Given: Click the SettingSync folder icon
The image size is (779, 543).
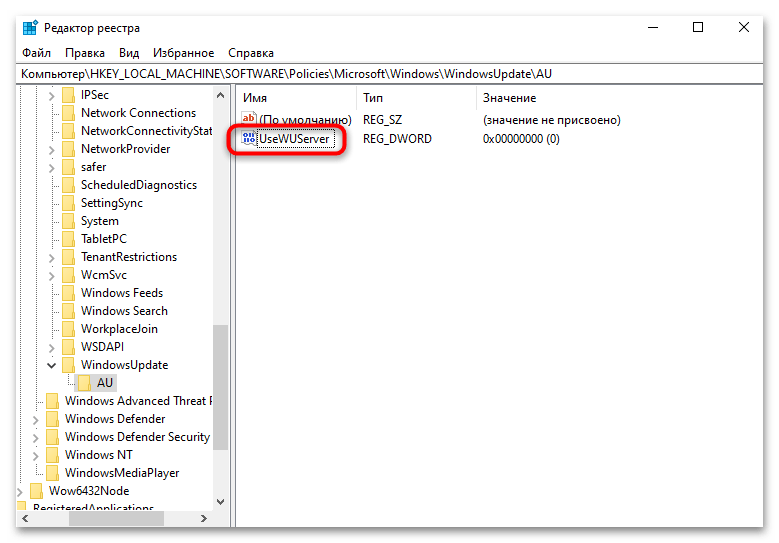Looking at the screenshot, I should 69,203.
